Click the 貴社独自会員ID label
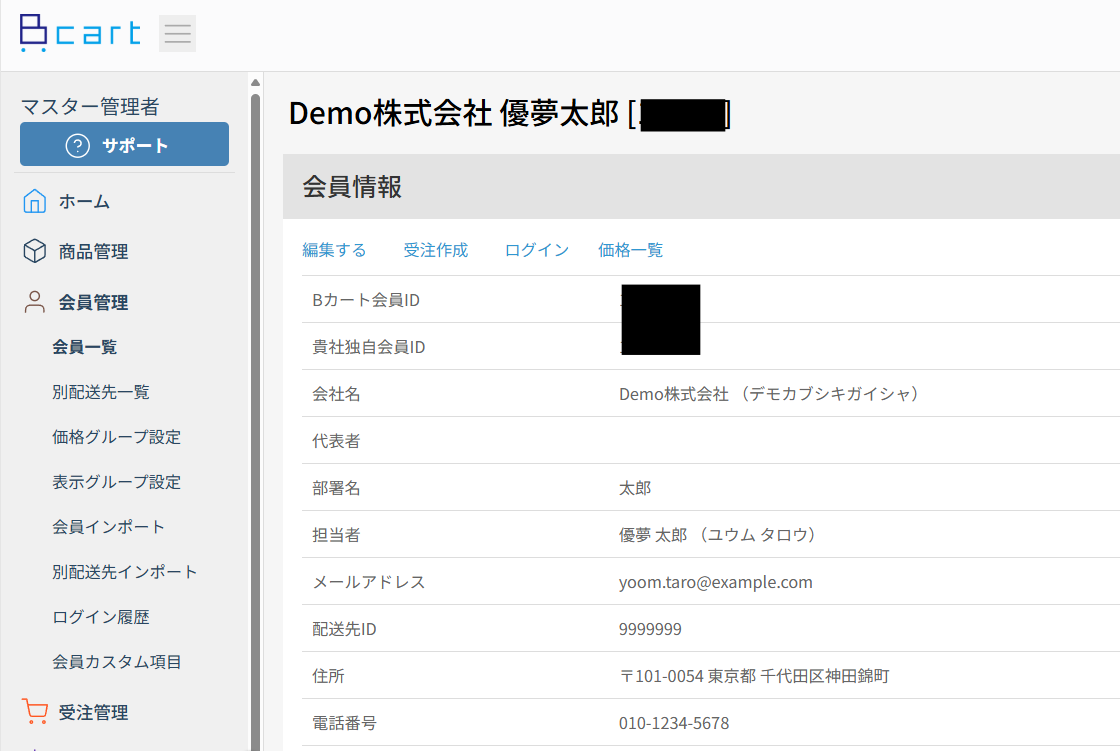Viewport: 1120px width, 751px height. point(369,347)
